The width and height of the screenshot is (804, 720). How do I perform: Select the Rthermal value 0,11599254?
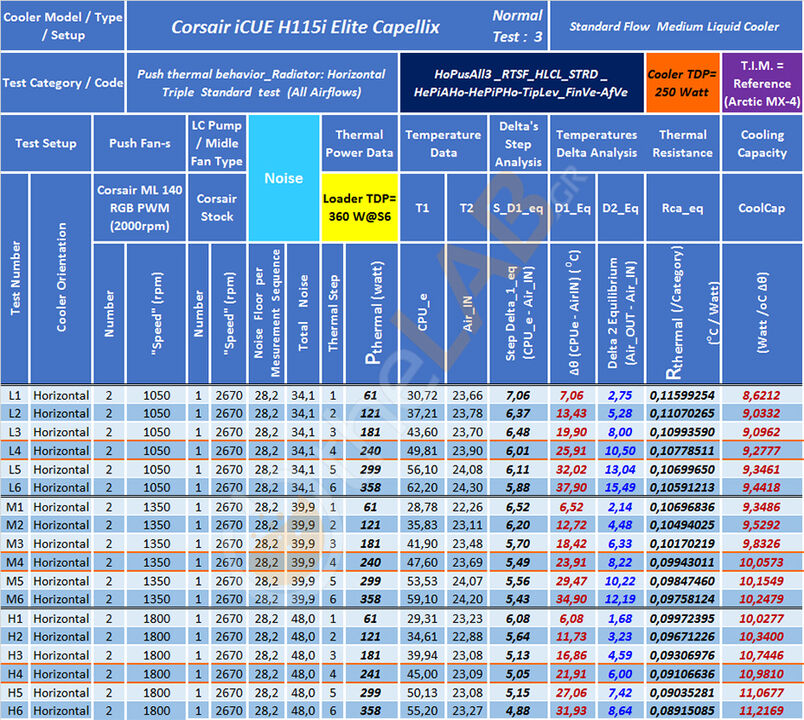click(x=682, y=395)
